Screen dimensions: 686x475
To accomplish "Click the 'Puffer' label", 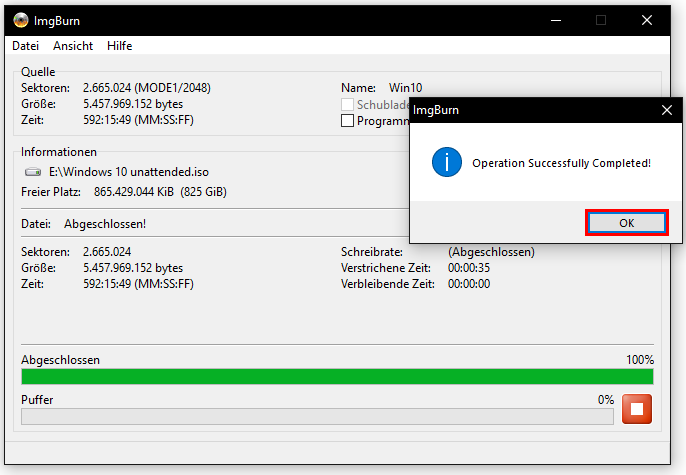I will (x=37, y=400).
